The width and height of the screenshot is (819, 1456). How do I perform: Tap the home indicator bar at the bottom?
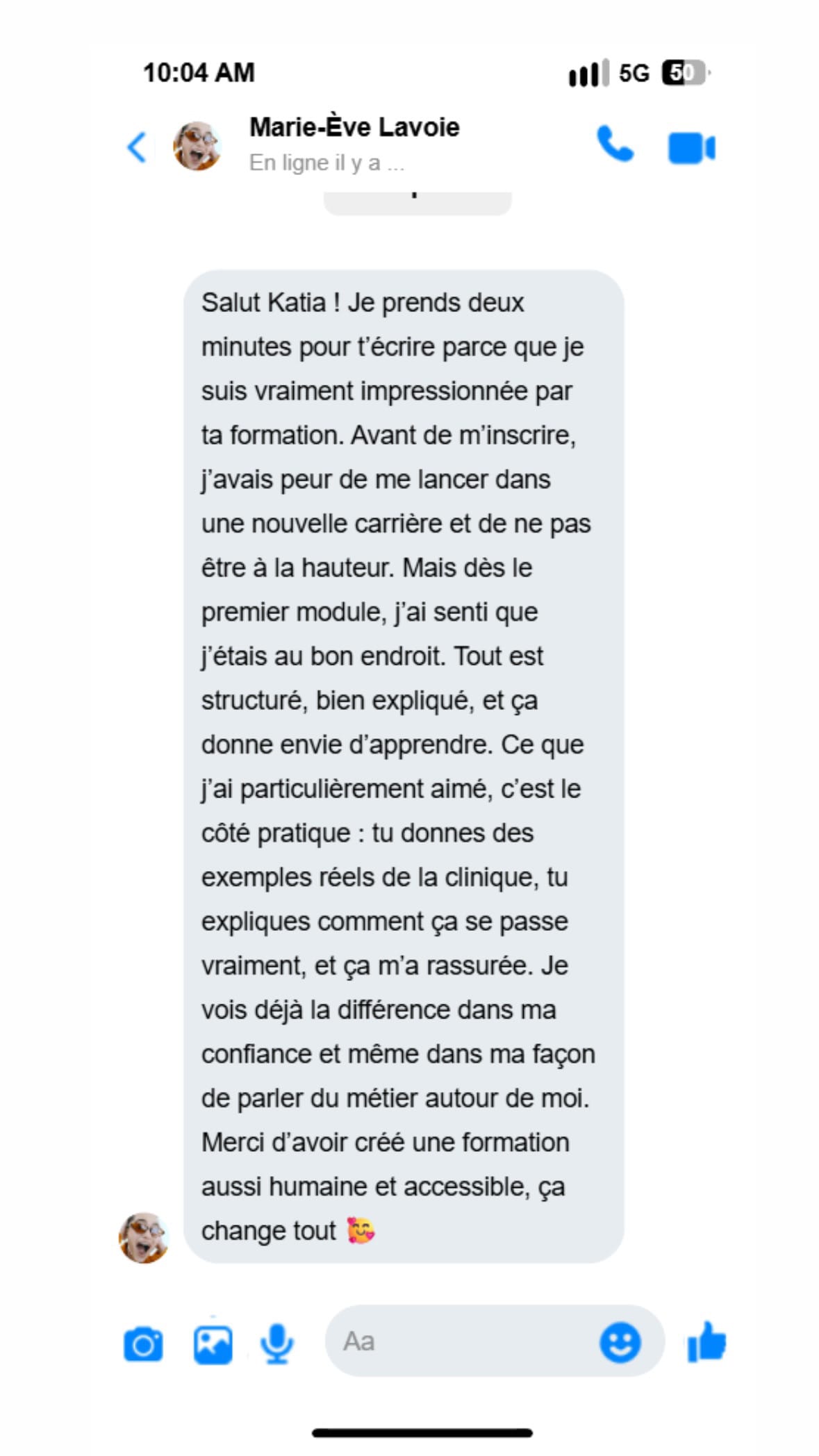point(422,1432)
